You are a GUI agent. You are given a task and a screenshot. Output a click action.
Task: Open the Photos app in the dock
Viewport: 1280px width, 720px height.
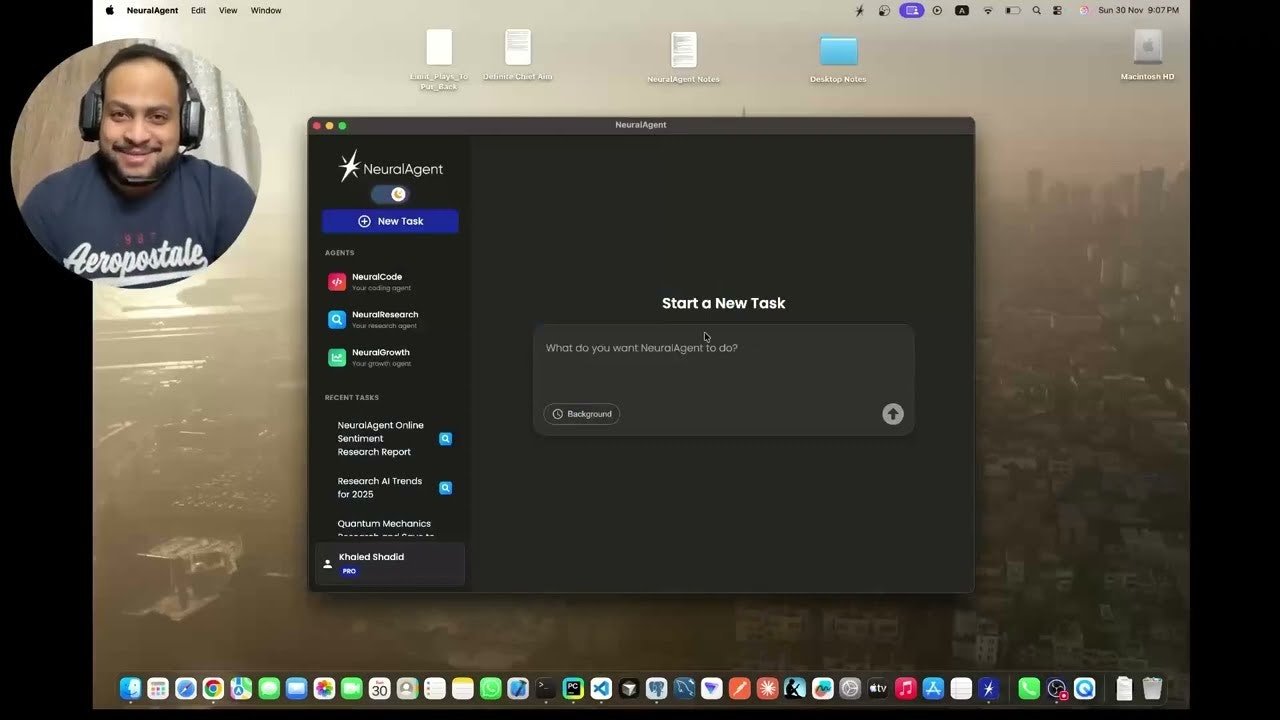[x=324, y=688]
